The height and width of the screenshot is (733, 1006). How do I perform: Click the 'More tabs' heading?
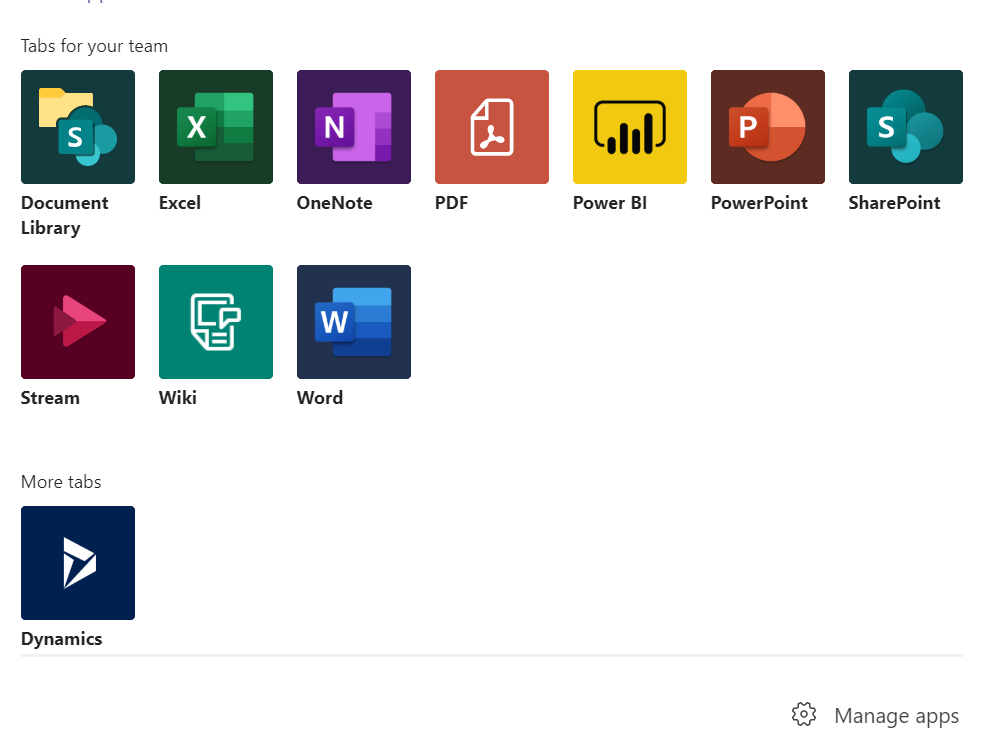(x=61, y=482)
